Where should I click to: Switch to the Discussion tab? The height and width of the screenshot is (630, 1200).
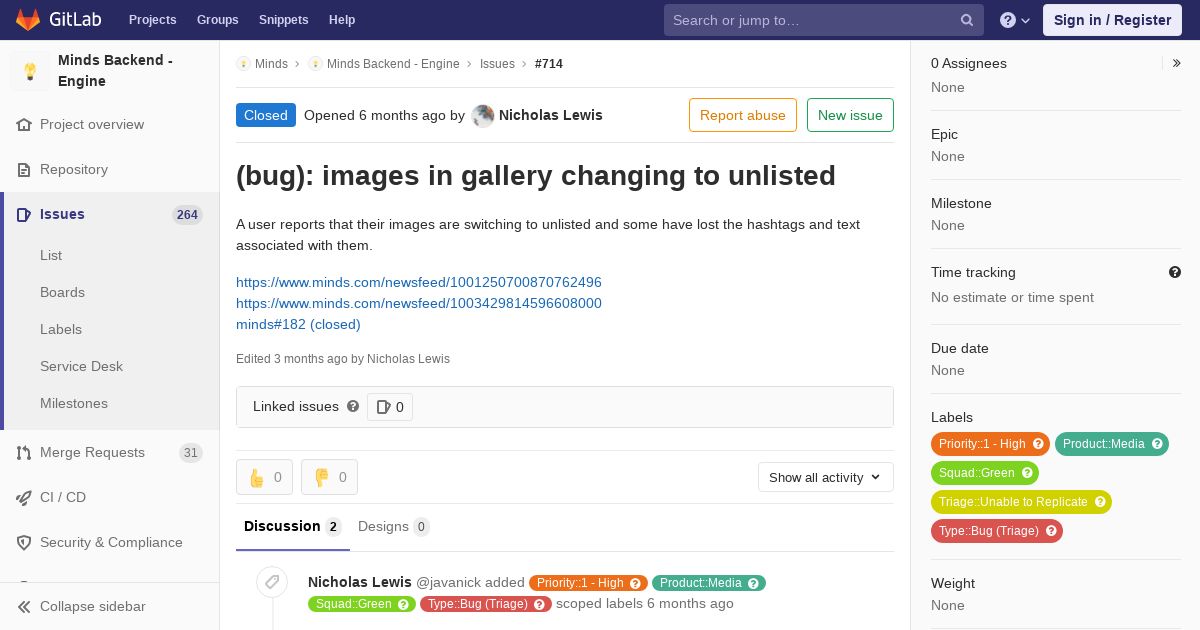pyautogui.click(x=293, y=527)
